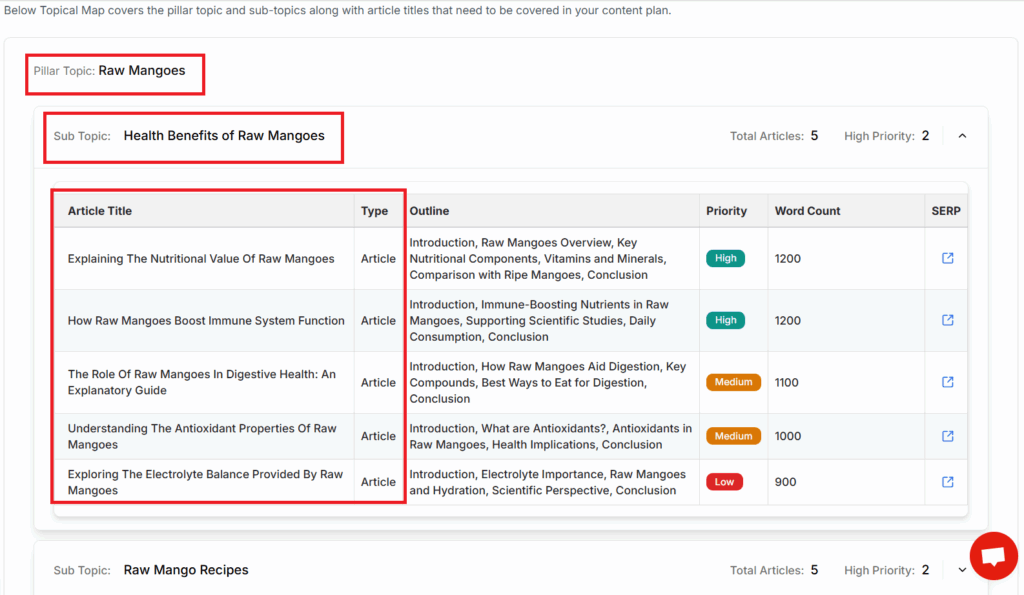This screenshot has height=595, width=1024.
Task: Open SERP link for Immune System article
Action: (x=947, y=320)
